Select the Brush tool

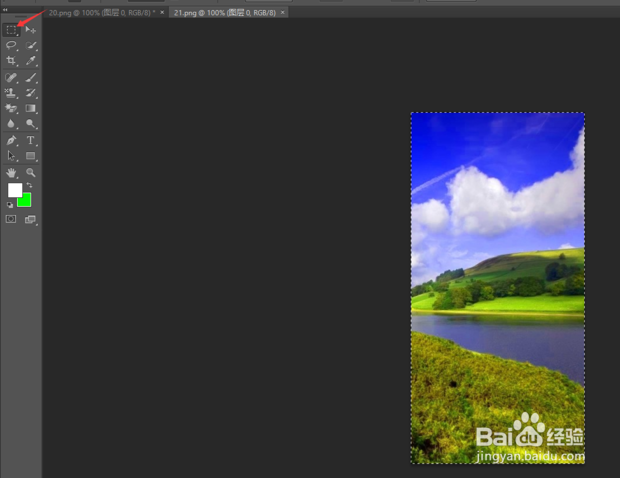click(30, 77)
